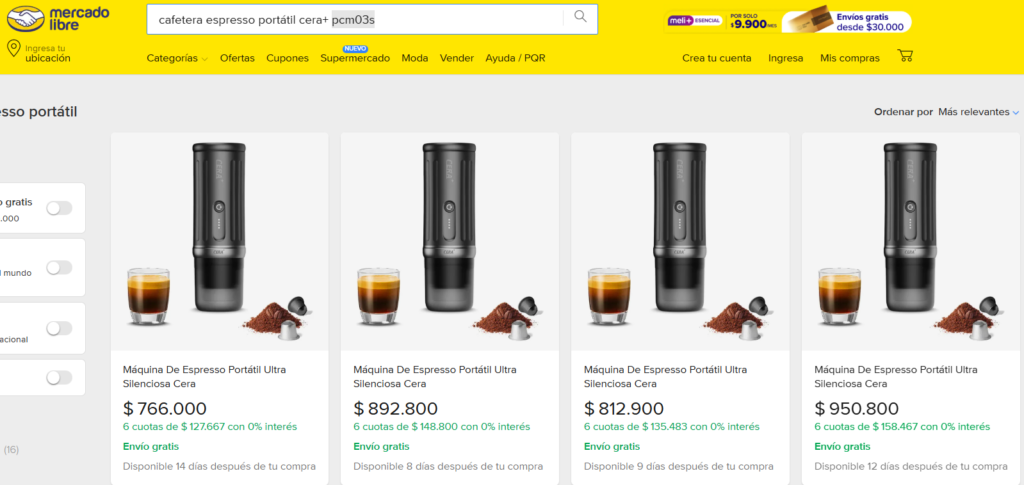Toggle the Envío gratis filter switch
This screenshot has width=1024, height=485.
click(x=59, y=208)
